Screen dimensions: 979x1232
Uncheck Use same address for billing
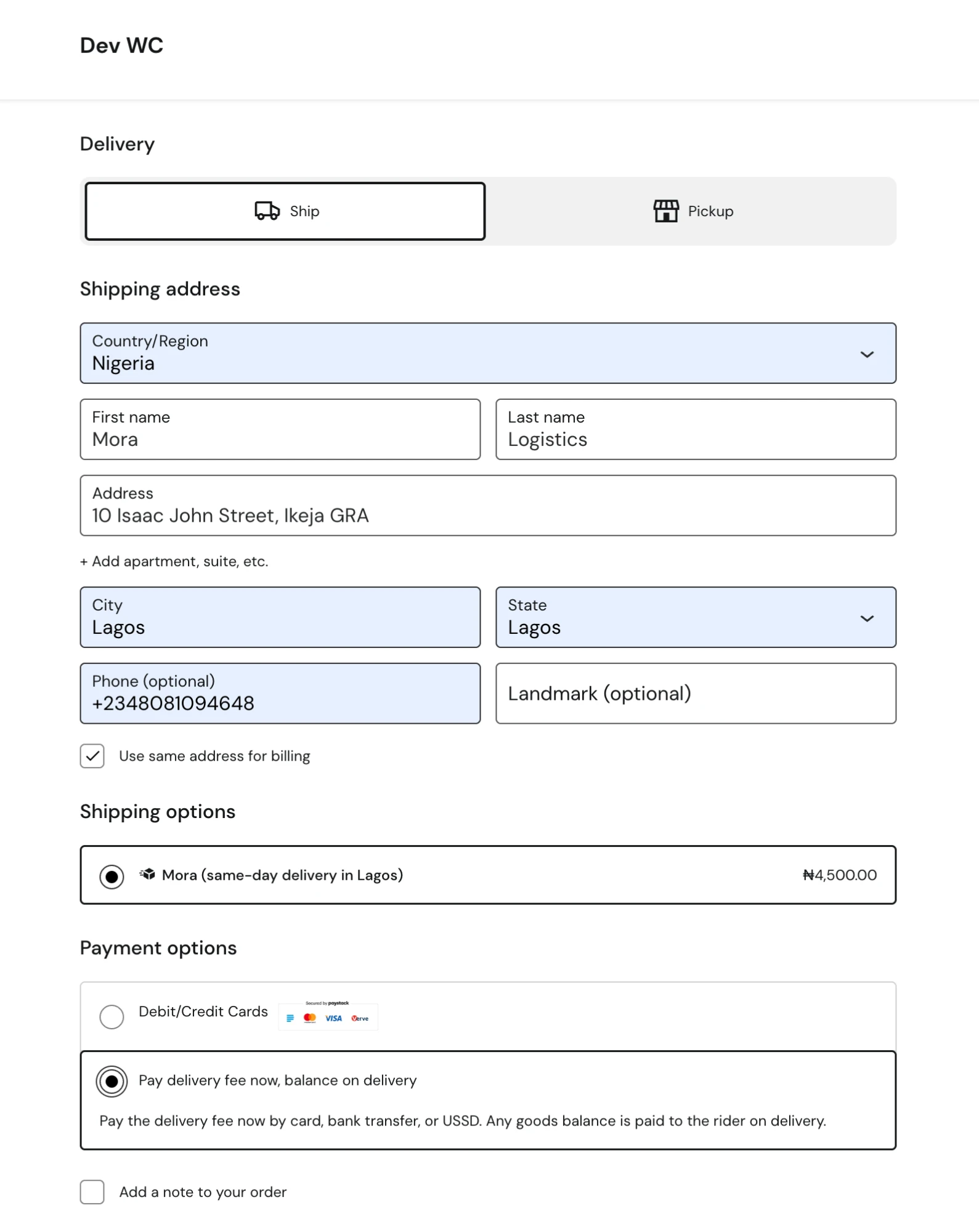[92, 756]
